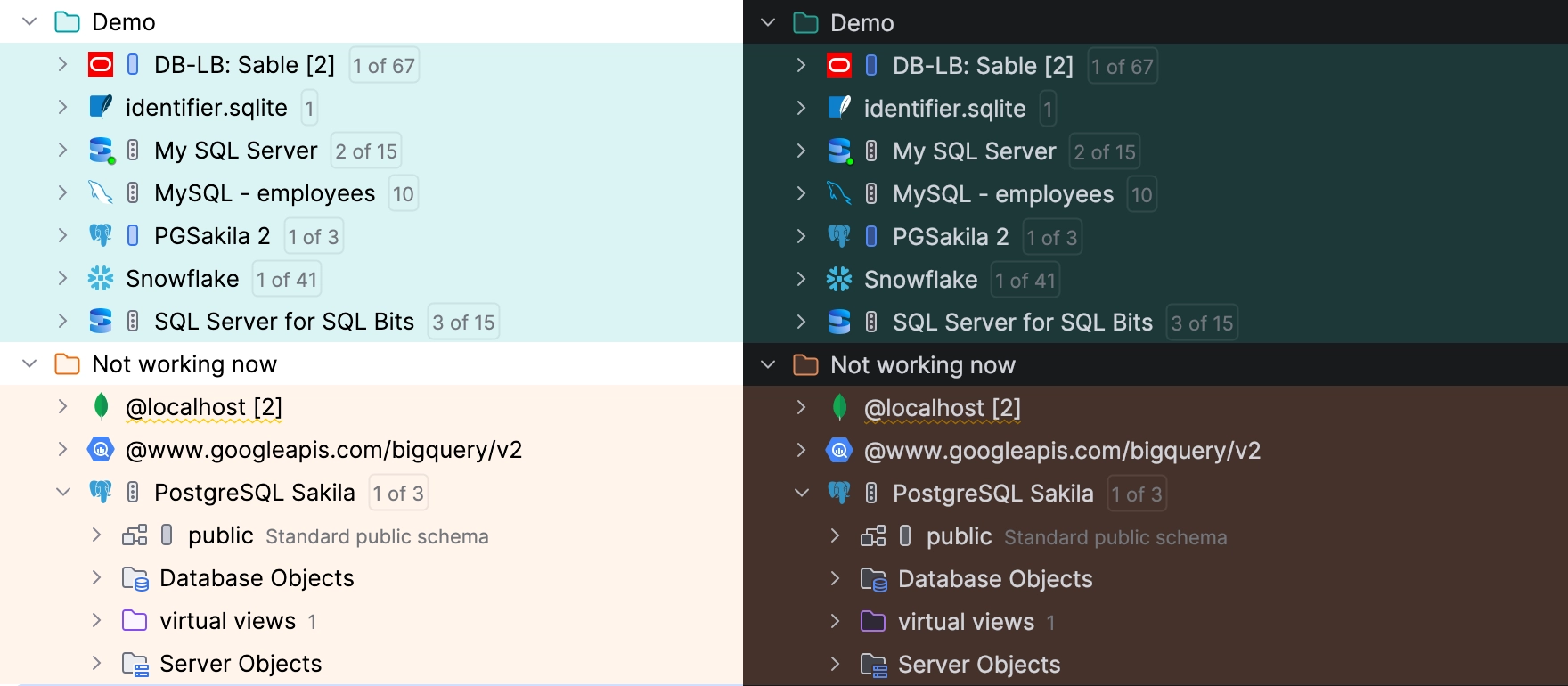
Task: Open '3 of 15' counter in light panel
Action: coord(464,322)
